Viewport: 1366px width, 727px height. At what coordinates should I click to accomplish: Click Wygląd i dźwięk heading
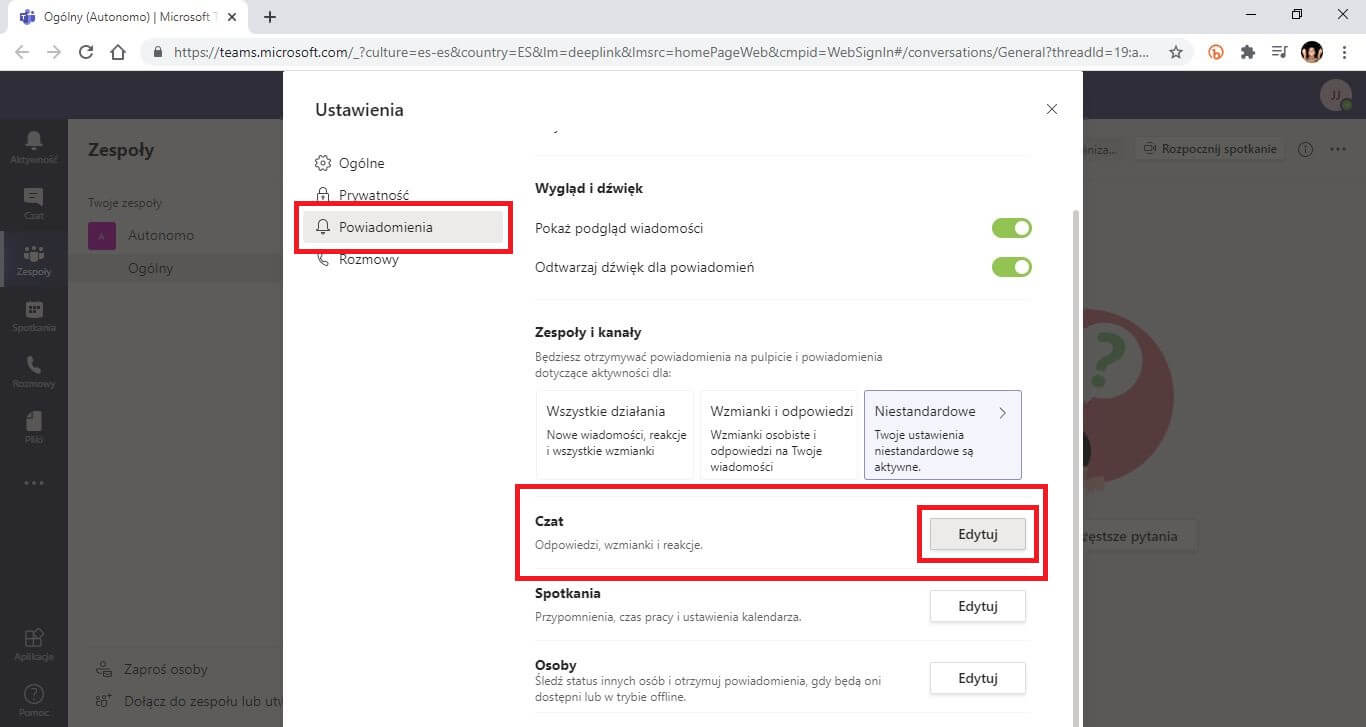coord(589,188)
